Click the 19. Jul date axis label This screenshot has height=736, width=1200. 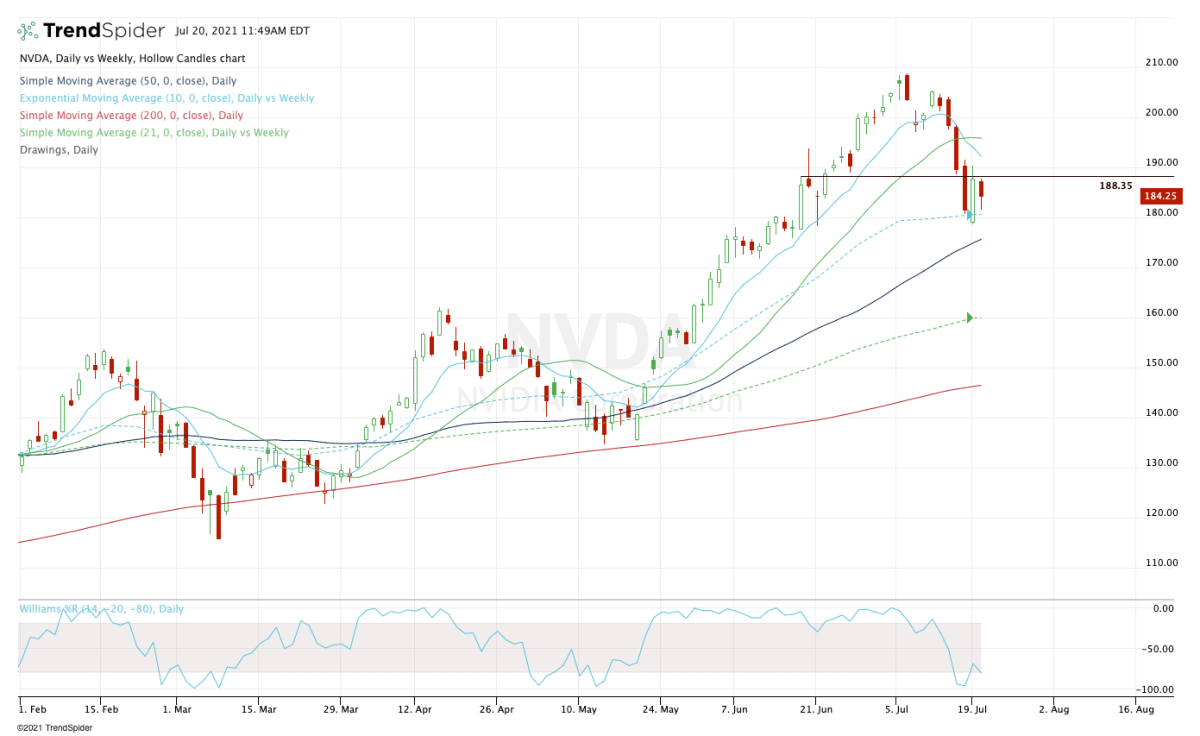[x=971, y=708]
